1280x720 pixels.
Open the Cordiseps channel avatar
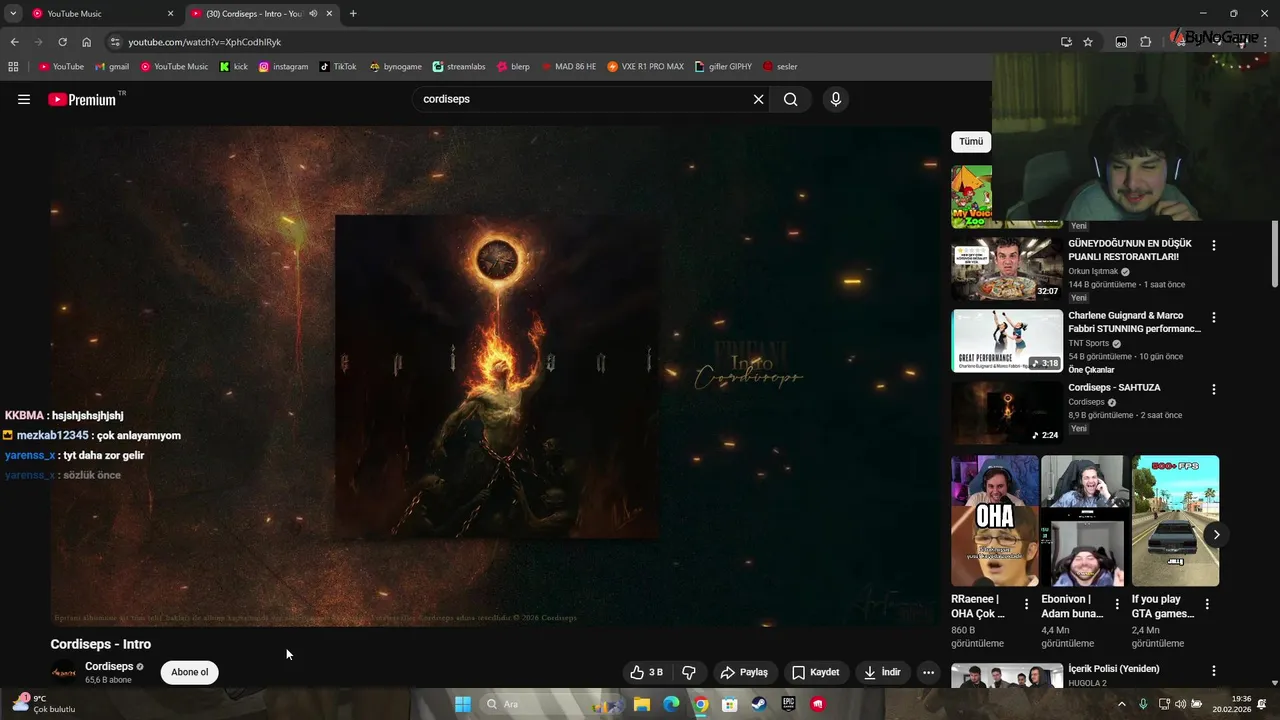tap(63, 672)
